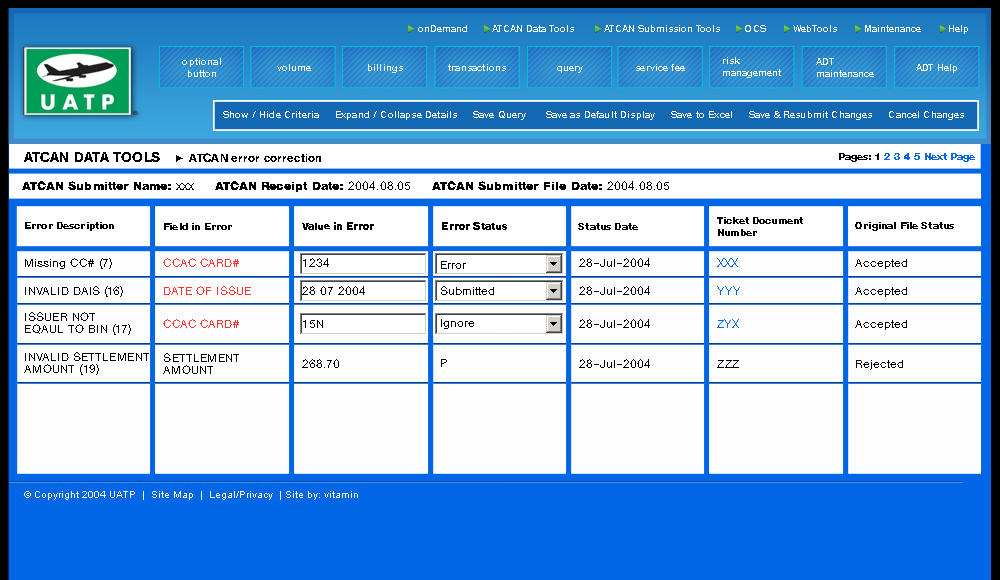Open ticket document ZYX link

727,324
